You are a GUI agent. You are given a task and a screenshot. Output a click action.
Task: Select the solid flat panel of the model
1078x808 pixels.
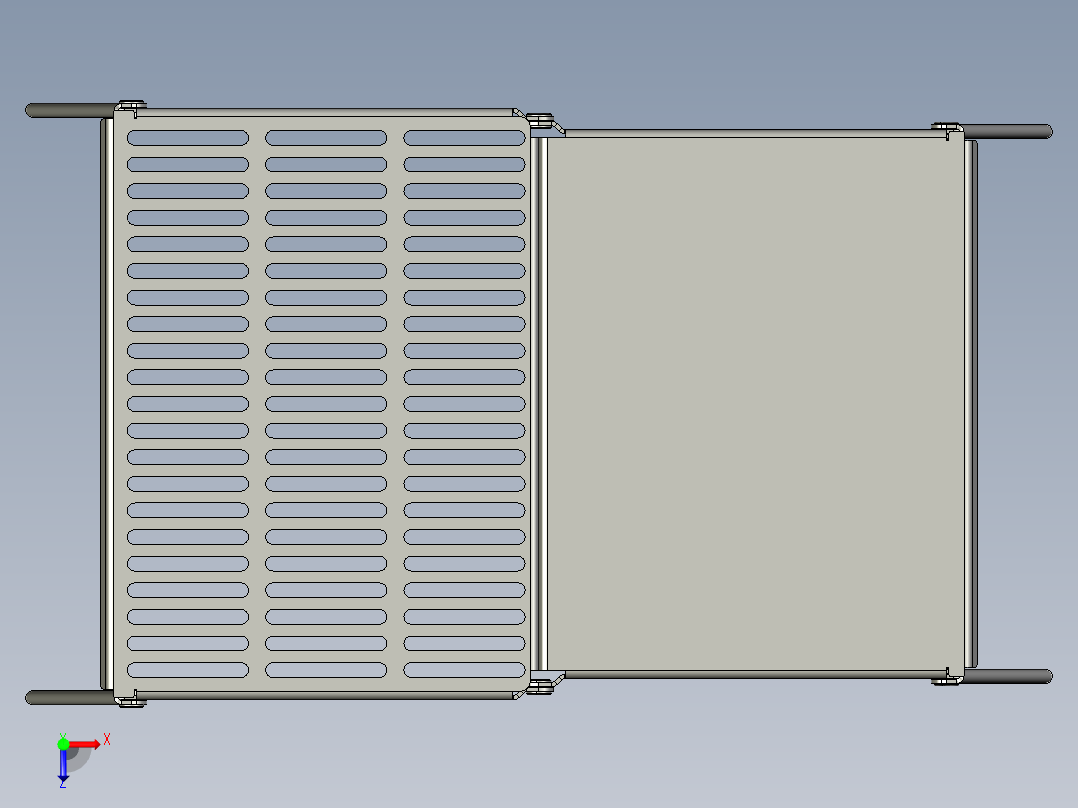pyautogui.click(x=756, y=404)
